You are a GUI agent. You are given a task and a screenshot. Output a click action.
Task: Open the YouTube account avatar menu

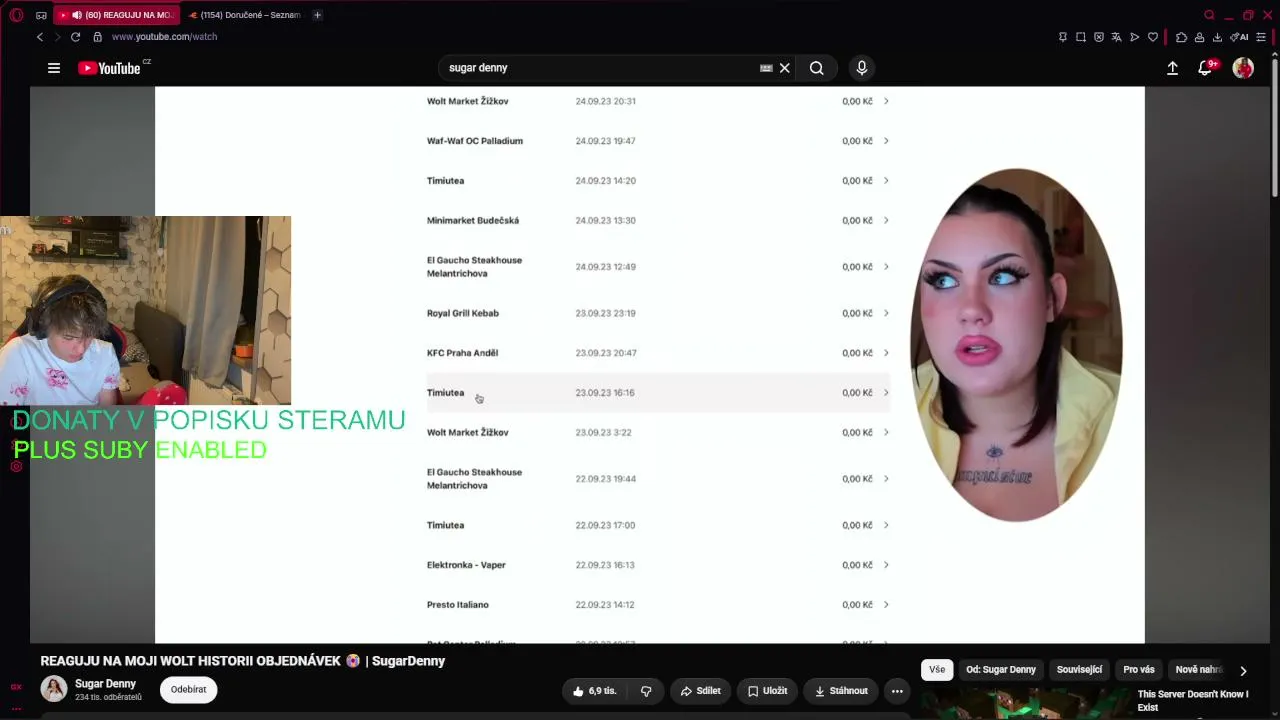click(x=1243, y=68)
